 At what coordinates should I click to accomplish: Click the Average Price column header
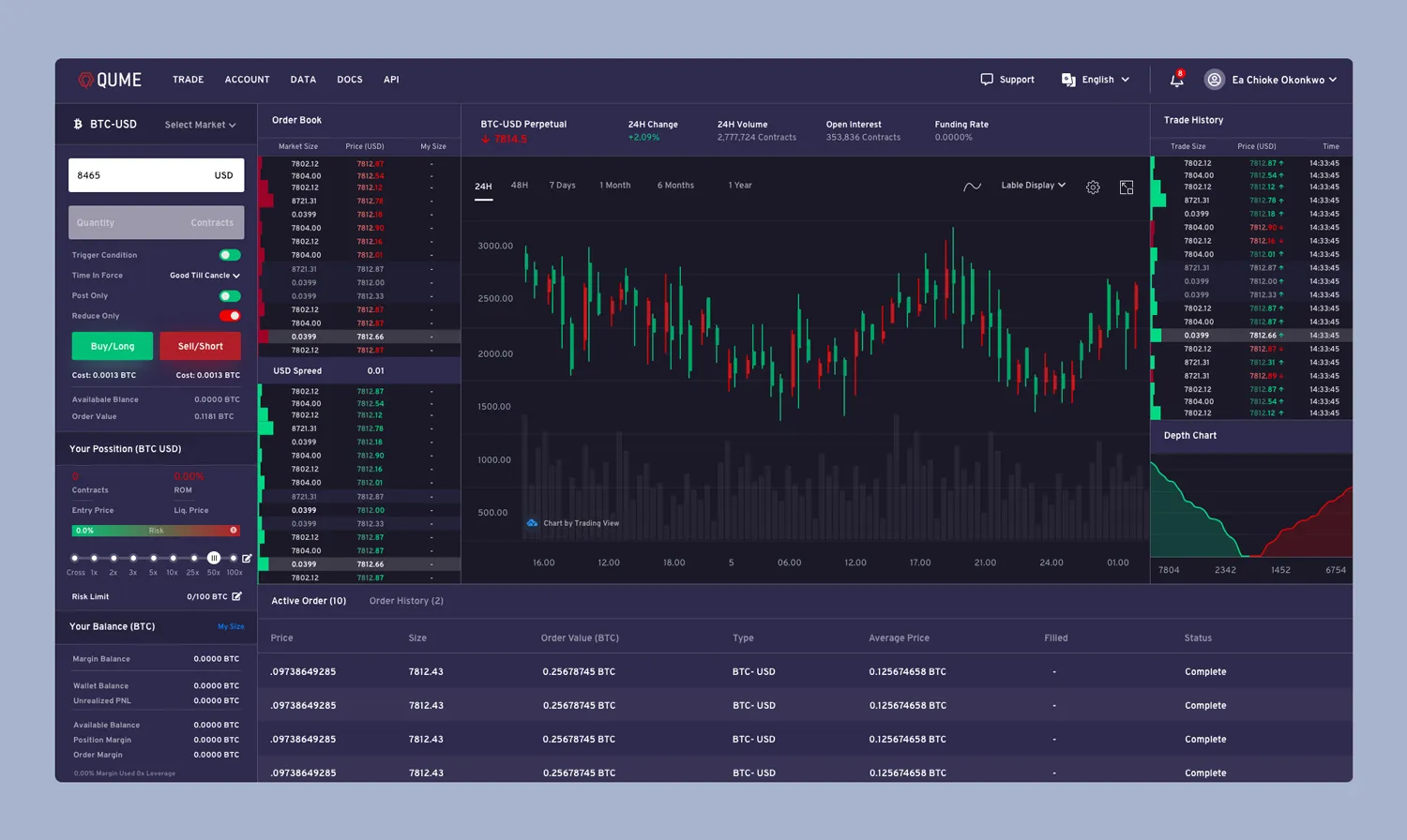pos(899,638)
